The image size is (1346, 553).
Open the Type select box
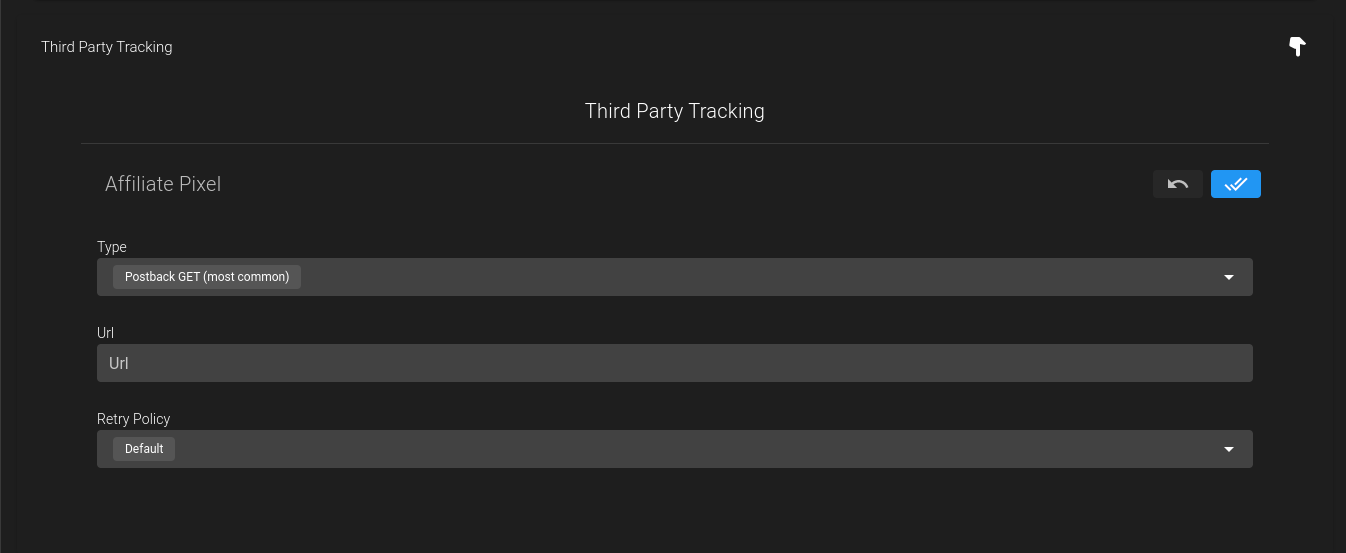675,277
